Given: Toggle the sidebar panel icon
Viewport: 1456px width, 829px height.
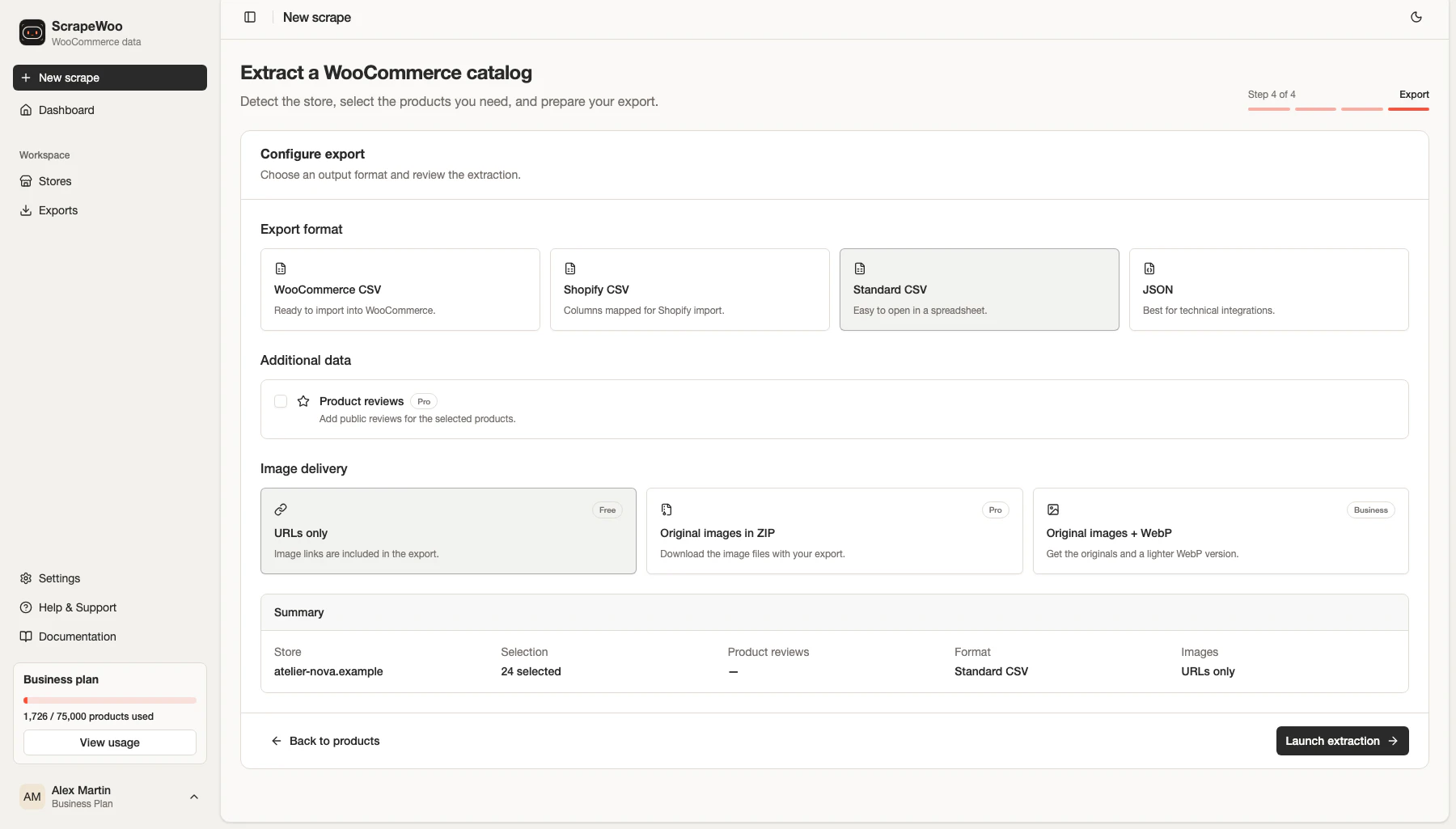Looking at the screenshot, I should click(x=250, y=17).
